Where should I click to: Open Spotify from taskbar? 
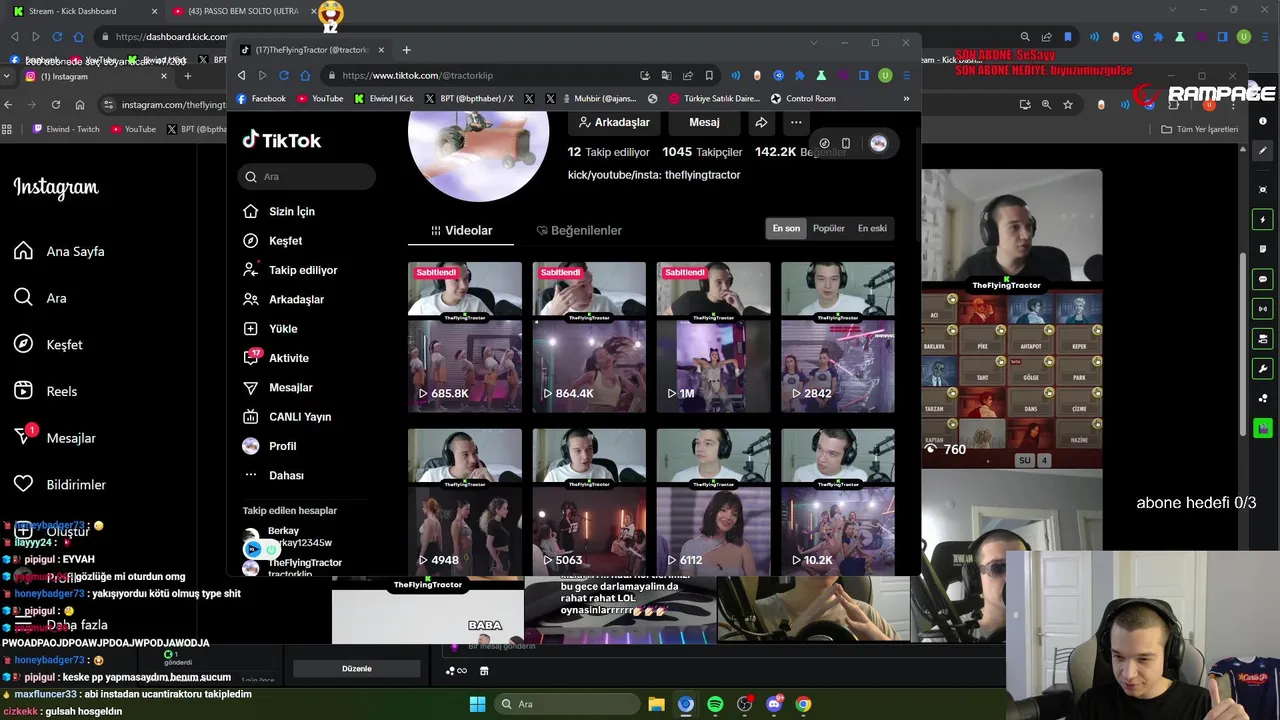pos(715,704)
